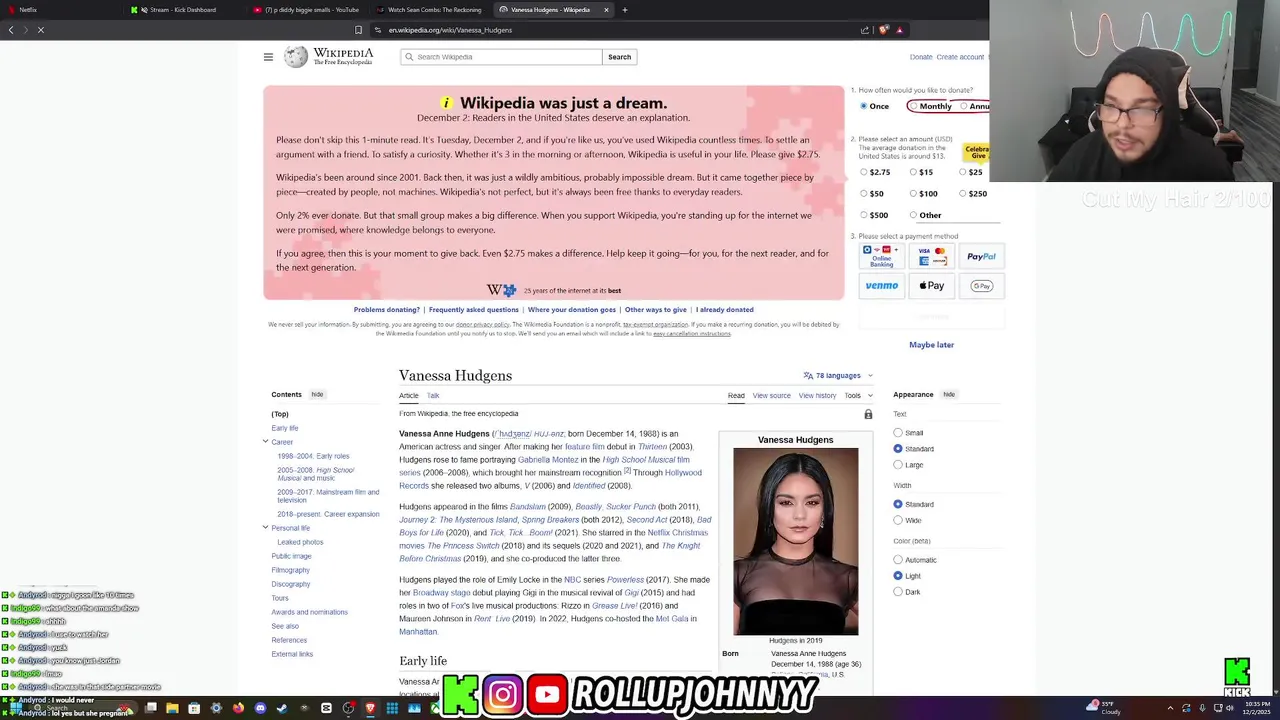Choose Google Pay payment button
This screenshot has height=720, width=1280.
(981, 286)
